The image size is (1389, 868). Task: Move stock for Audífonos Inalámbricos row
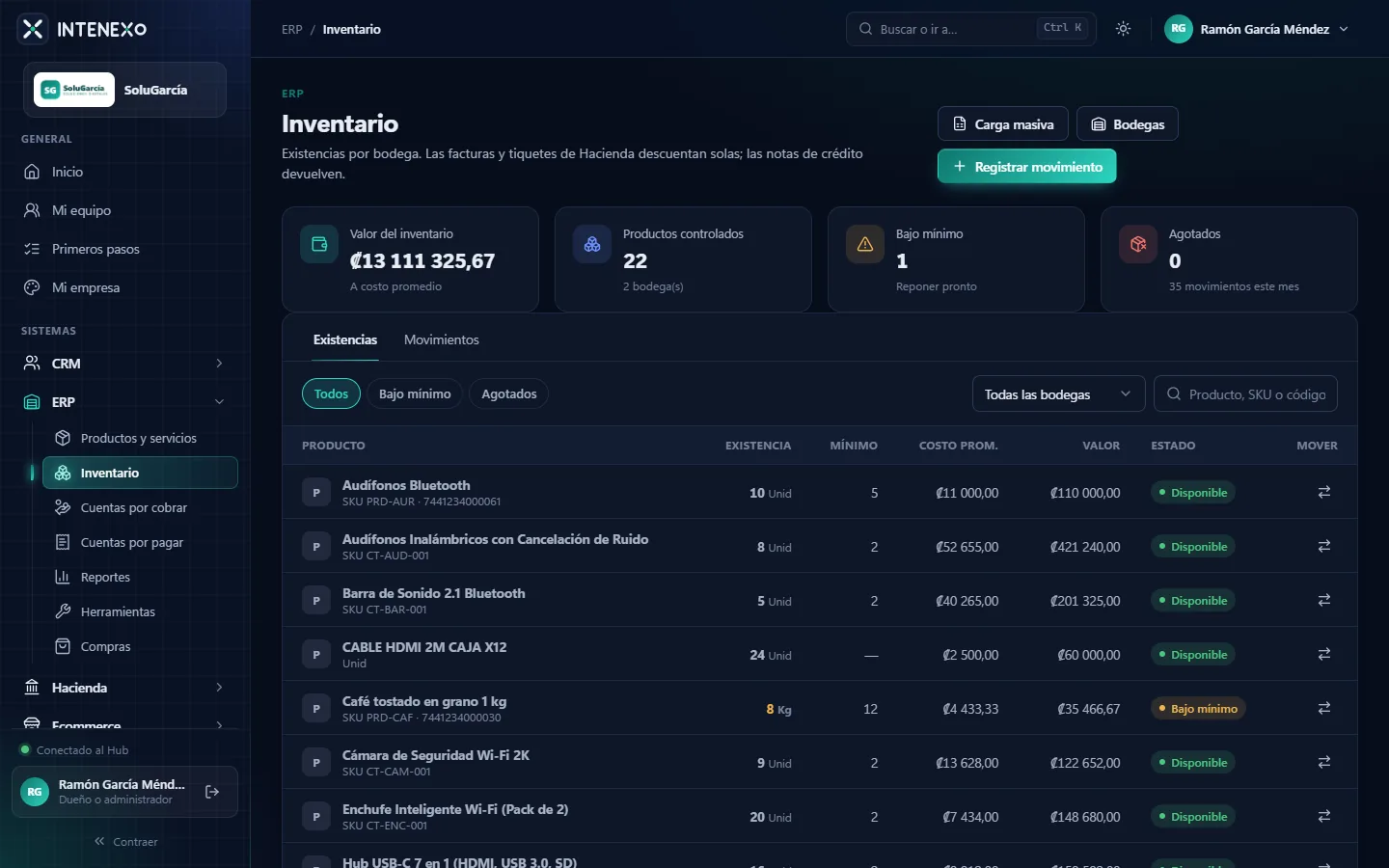pos(1324,546)
